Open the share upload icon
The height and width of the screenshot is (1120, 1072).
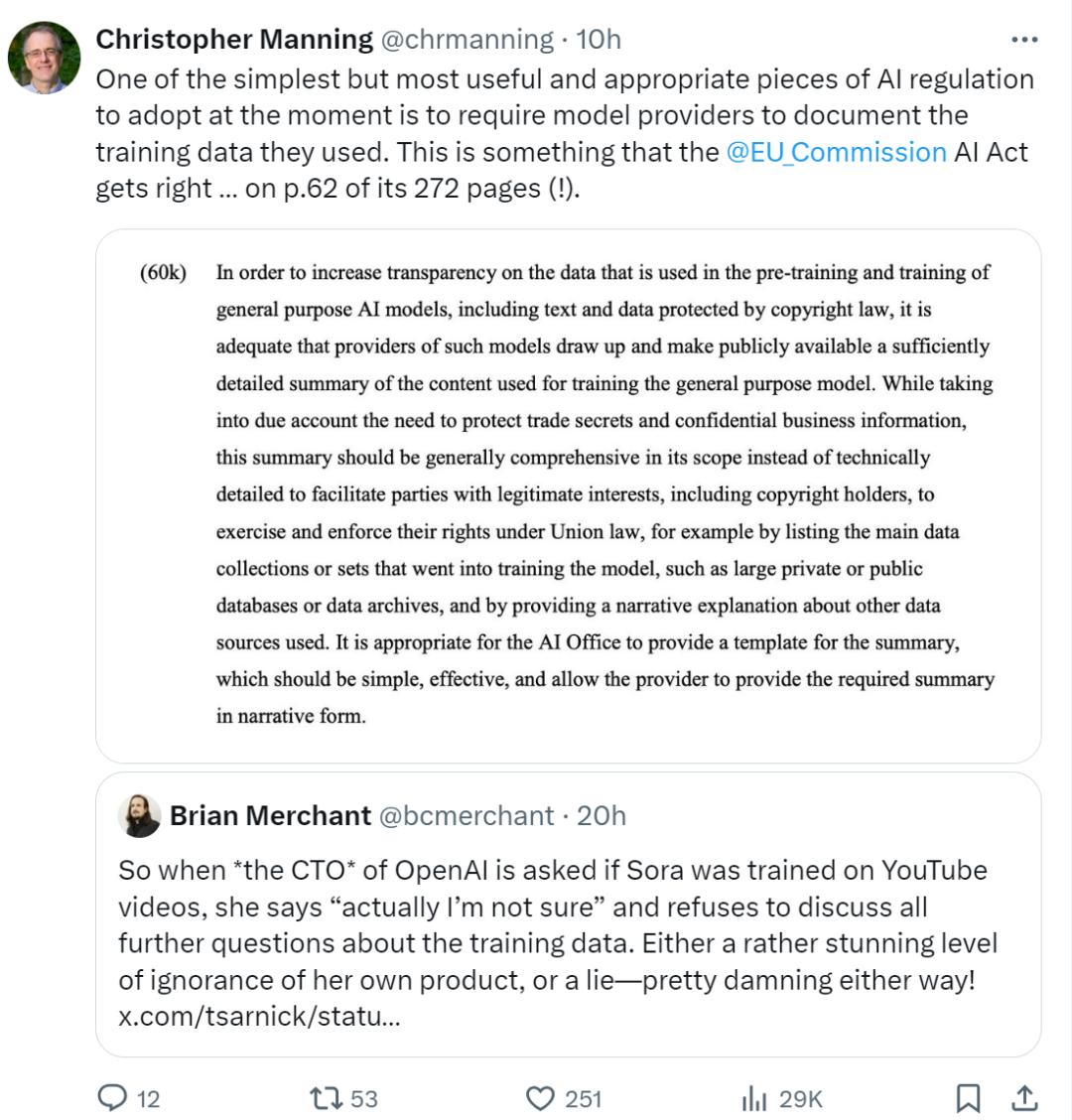tap(1024, 1098)
